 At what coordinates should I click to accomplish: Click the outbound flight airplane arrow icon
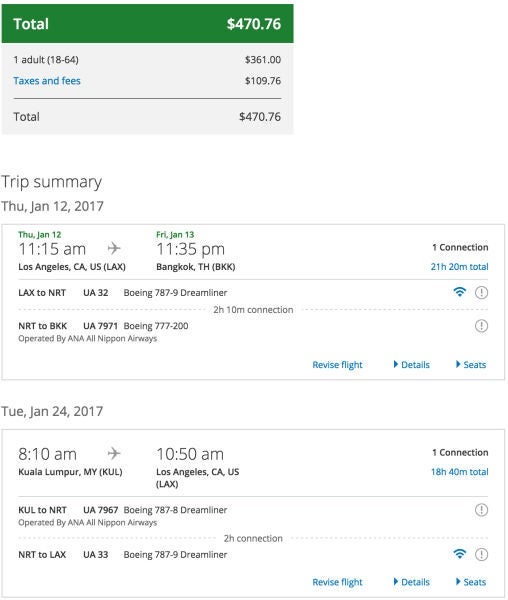pos(114,248)
